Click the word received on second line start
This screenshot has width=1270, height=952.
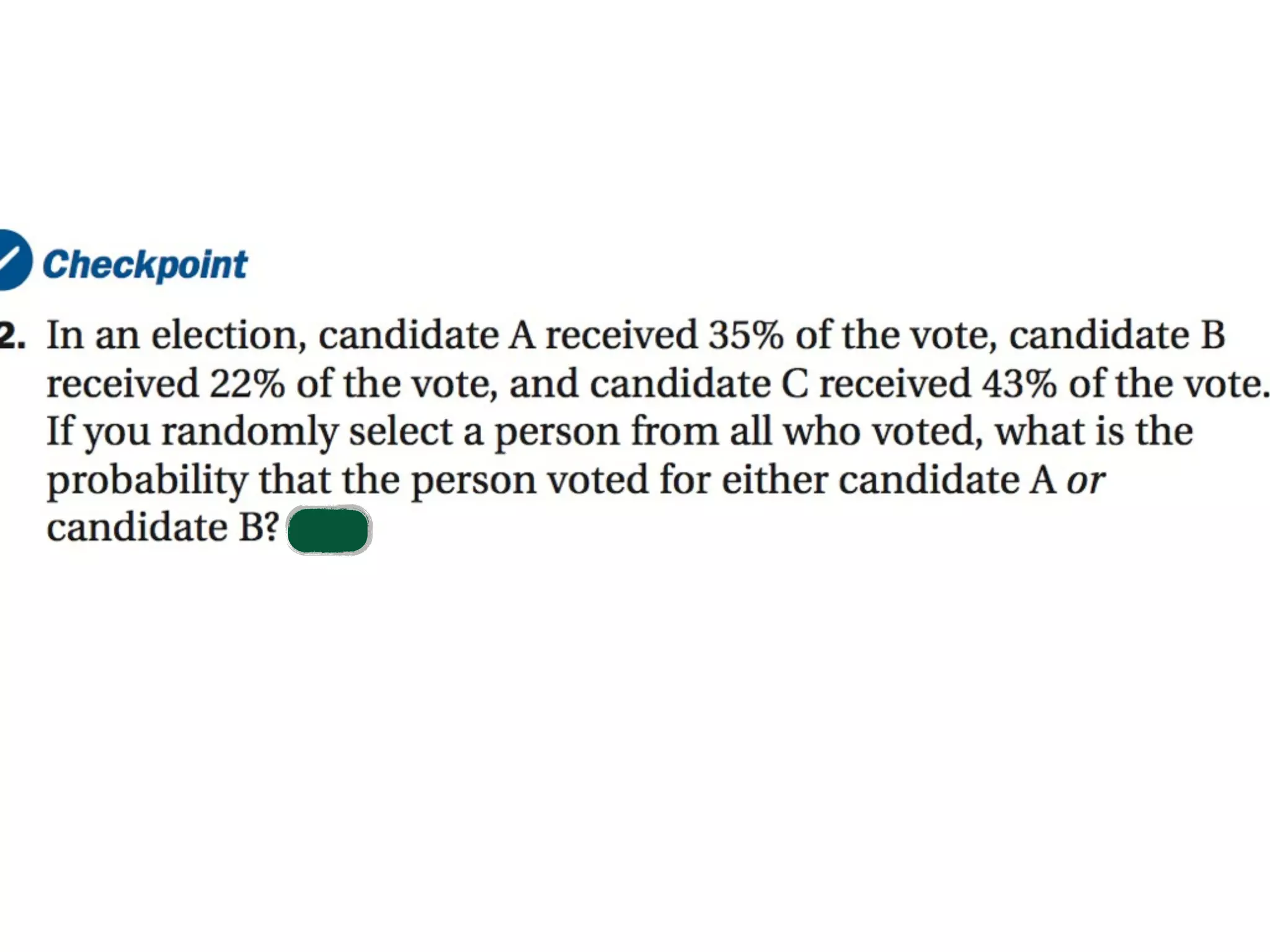point(123,384)
